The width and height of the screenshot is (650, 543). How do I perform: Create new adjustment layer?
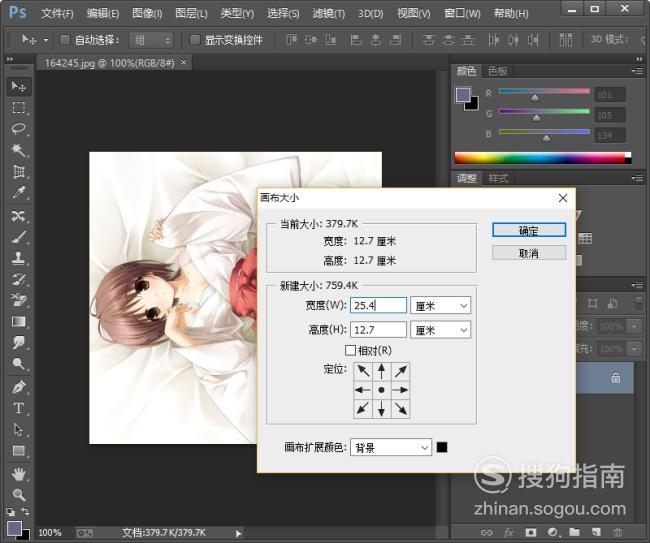click(553, 532)
